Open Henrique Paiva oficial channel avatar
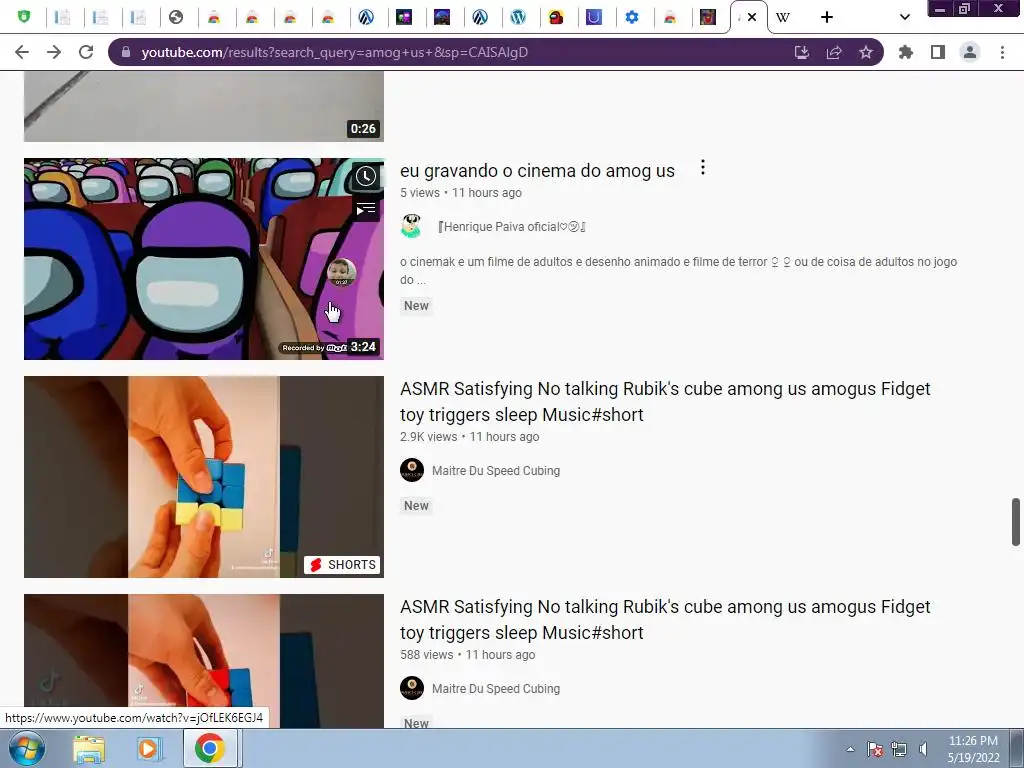 point(411,227)
